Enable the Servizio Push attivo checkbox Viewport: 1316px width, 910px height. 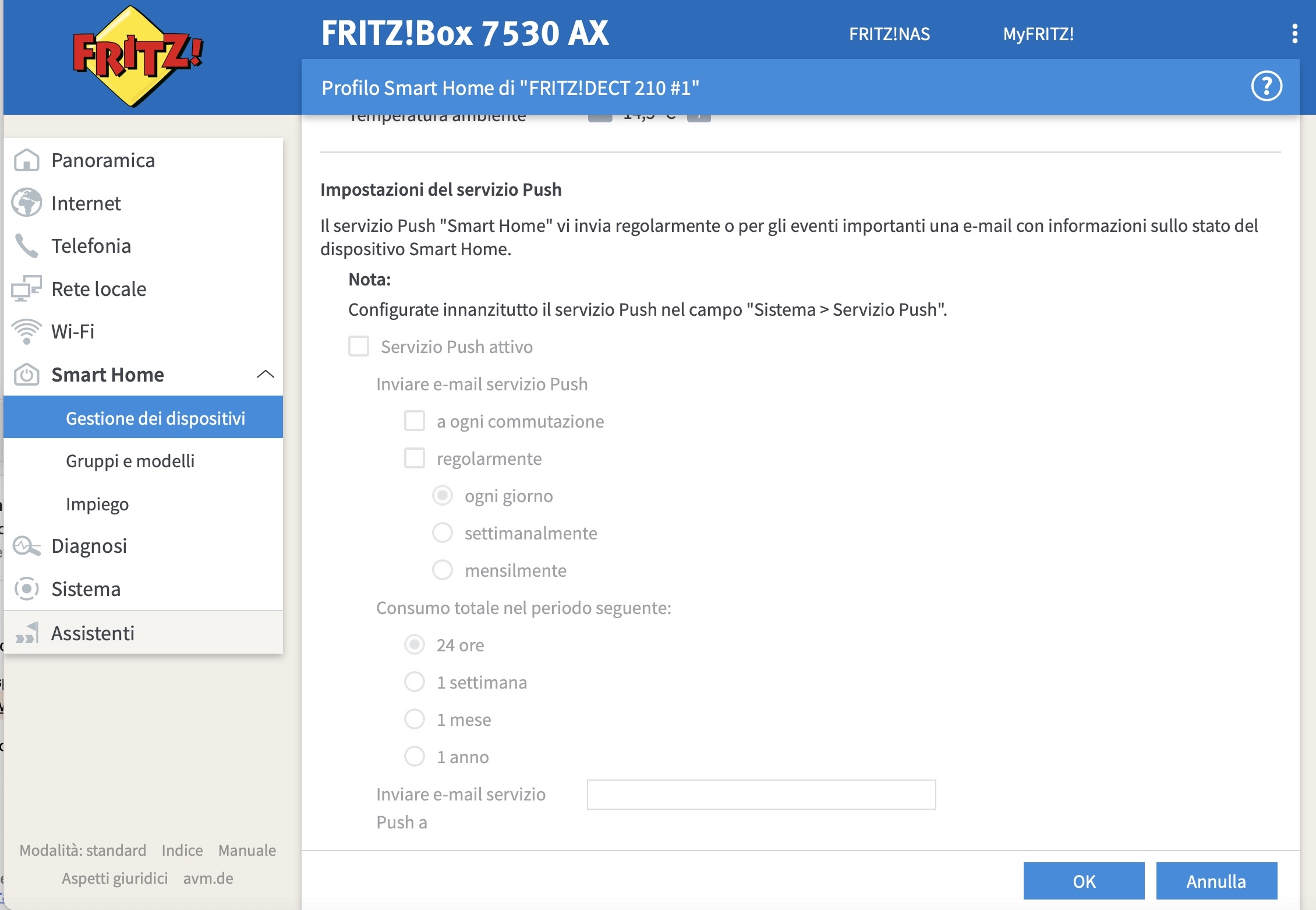pyautogui.click(x=359, y=346)
